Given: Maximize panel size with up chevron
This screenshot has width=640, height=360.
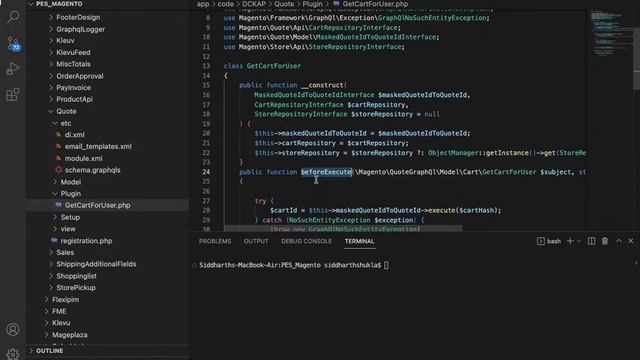Looking at the screenshot, I should click(x=619, y=241).
